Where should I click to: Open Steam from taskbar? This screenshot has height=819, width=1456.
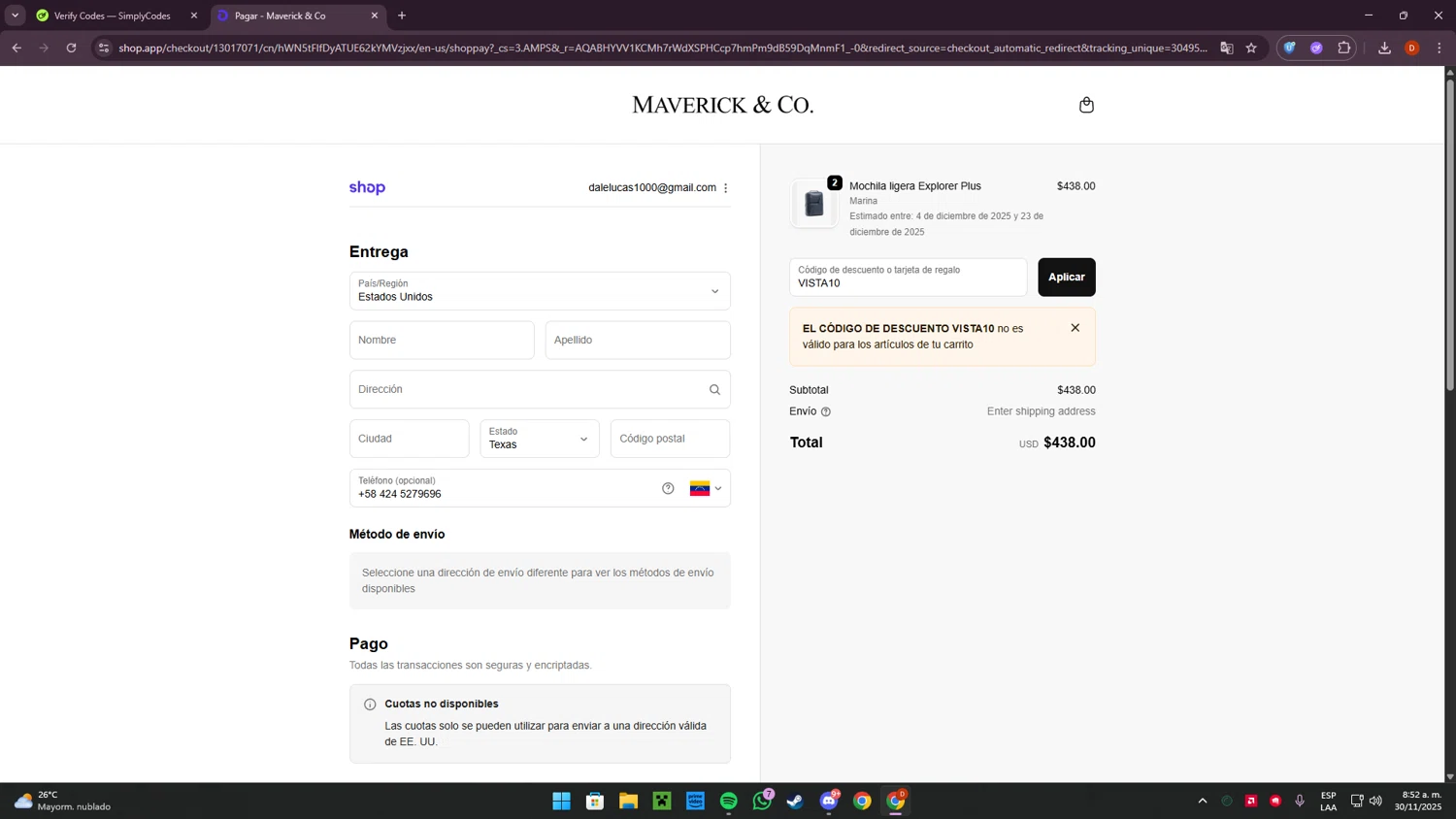pyautogui.click(x=795, y=801)
